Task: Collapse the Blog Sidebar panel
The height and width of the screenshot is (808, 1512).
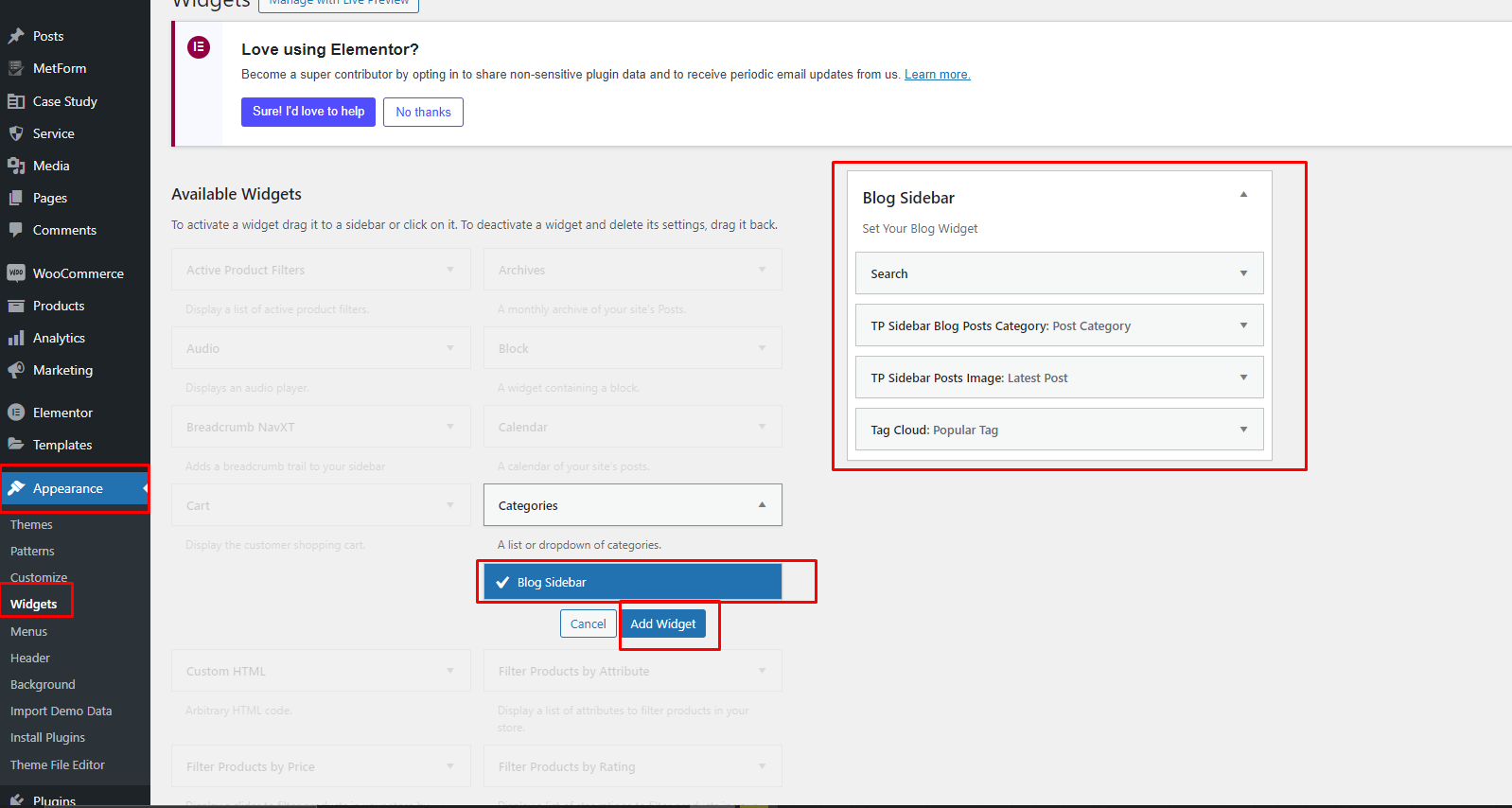Action: click(x=1243, y=195)
